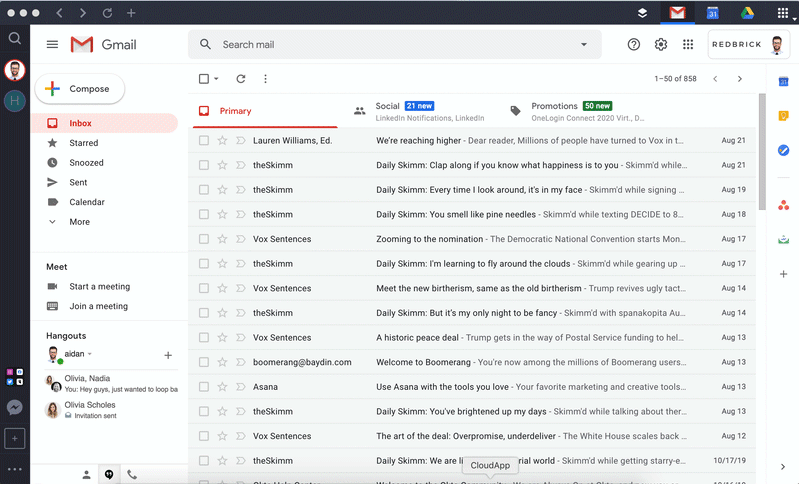The height and width of the screenshot is (484, 799).
Task: Join a meeting in Meet
Action: tap(98, 306)
